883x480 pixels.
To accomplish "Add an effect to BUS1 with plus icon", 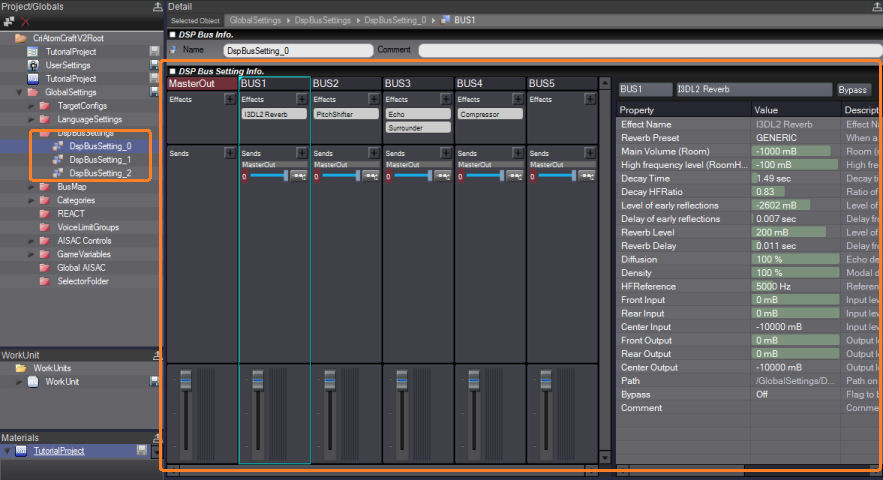I will click(302, 99).
